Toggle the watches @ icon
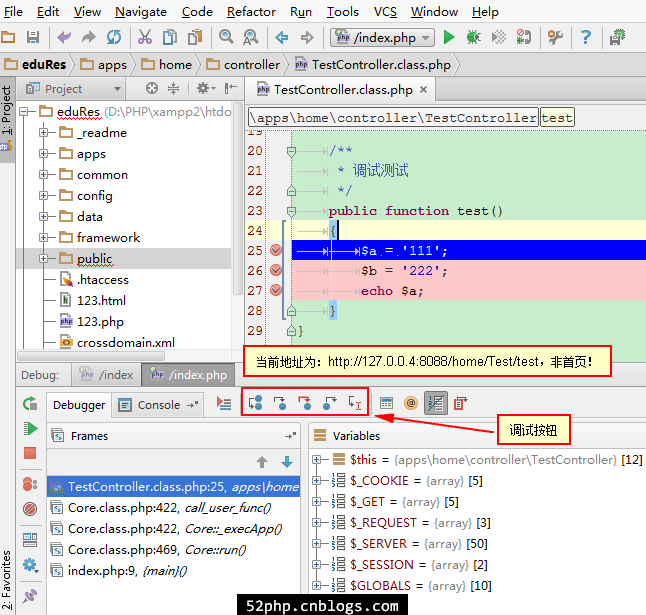The width and height of the screenshot is (646, 615). point(411,403)
